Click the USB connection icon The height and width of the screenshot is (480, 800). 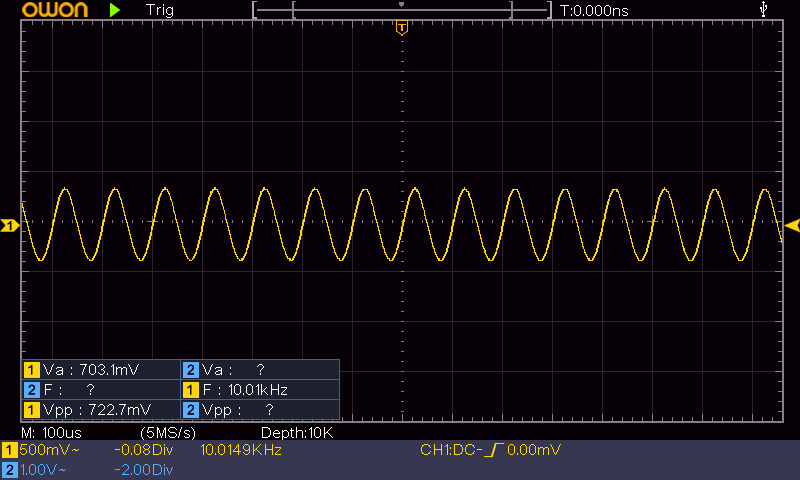tap(763, 9)
